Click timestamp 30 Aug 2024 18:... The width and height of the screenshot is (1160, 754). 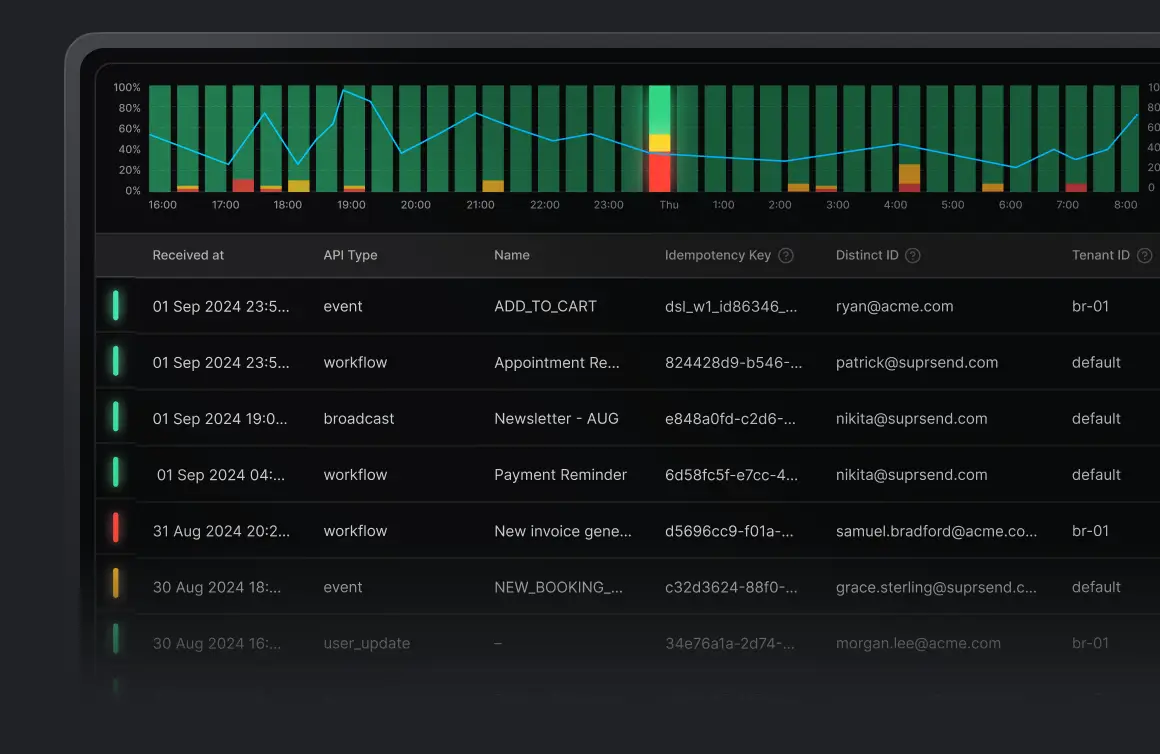click(217, 588)
